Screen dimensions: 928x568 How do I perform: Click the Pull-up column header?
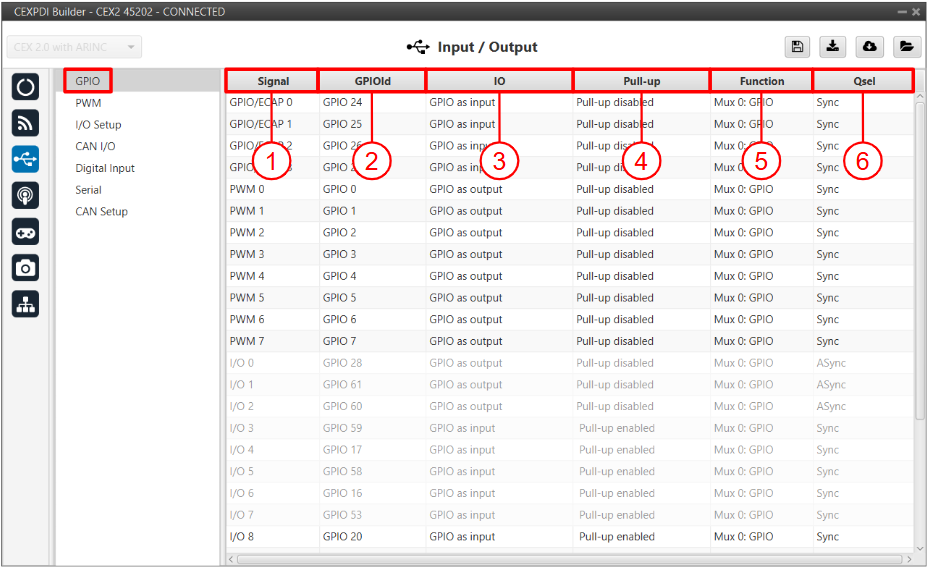pyautogui.click(x=641, y=81)
